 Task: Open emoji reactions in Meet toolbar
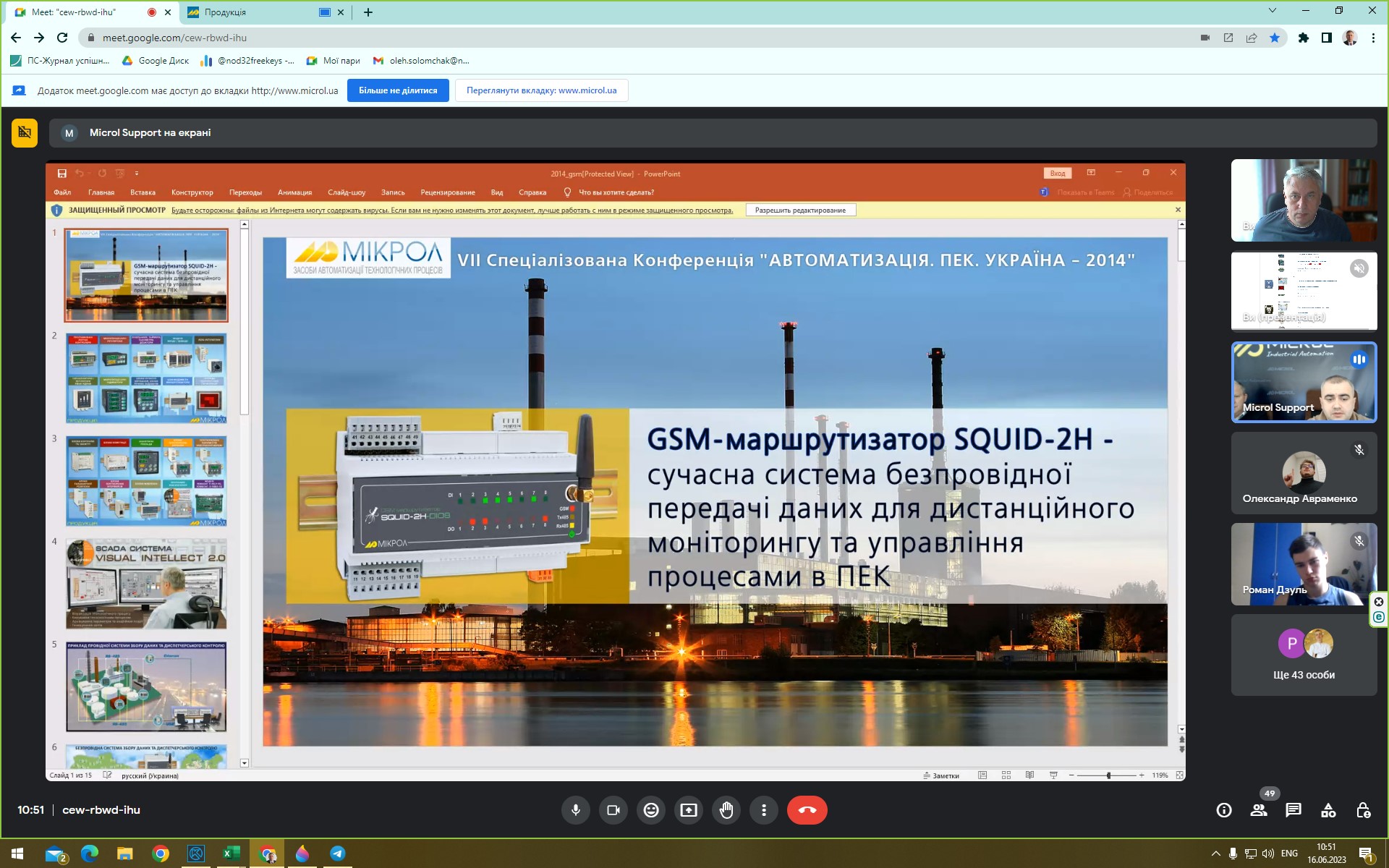click(x=651, y=810)
